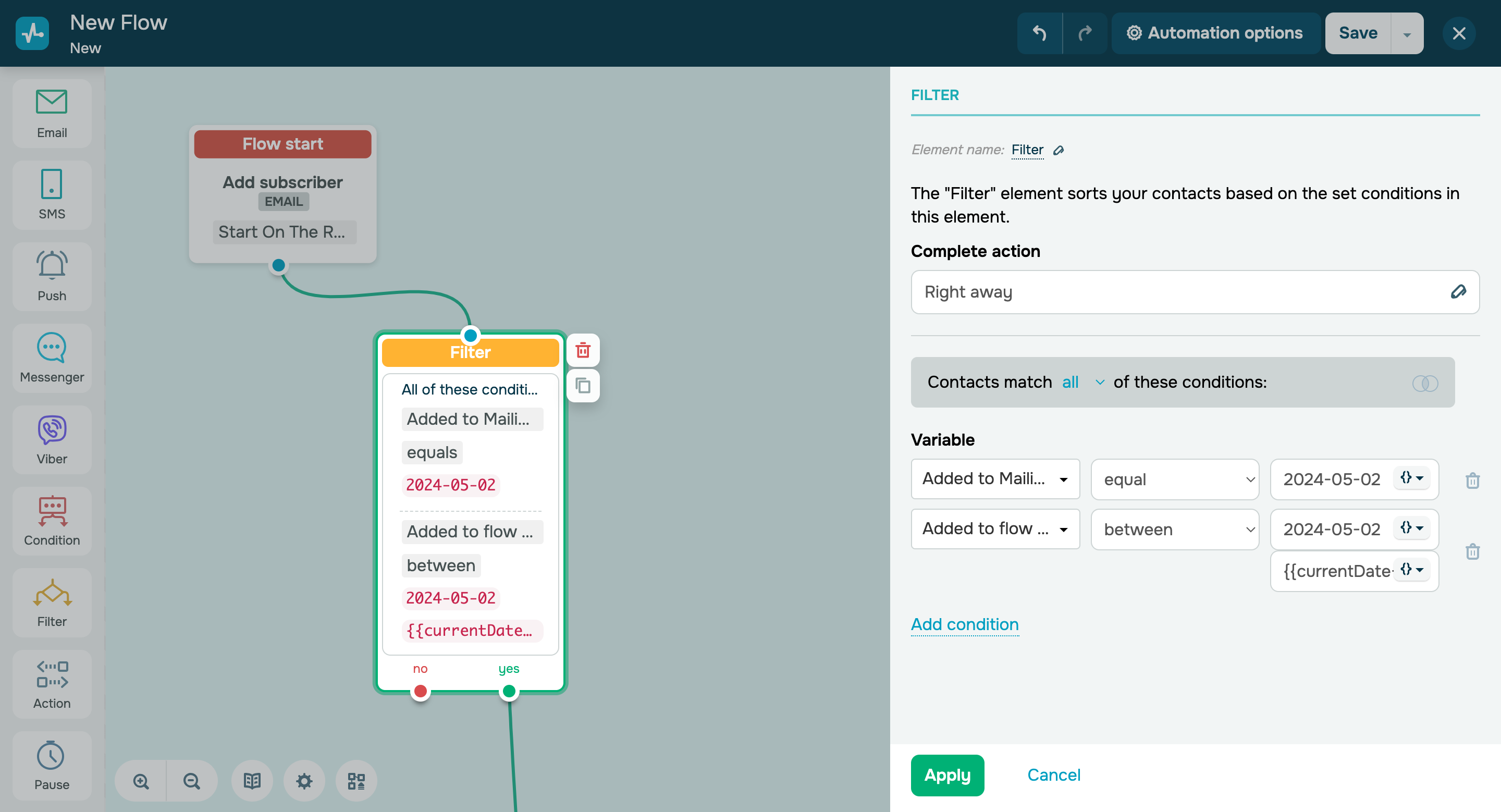Open Automation options
The width and height of the screenshot is (1501, 812).
1215,33
